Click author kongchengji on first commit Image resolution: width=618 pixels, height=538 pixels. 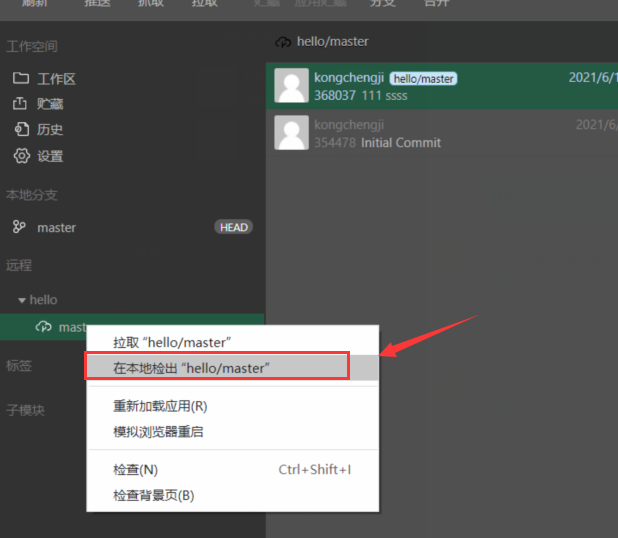349,78
